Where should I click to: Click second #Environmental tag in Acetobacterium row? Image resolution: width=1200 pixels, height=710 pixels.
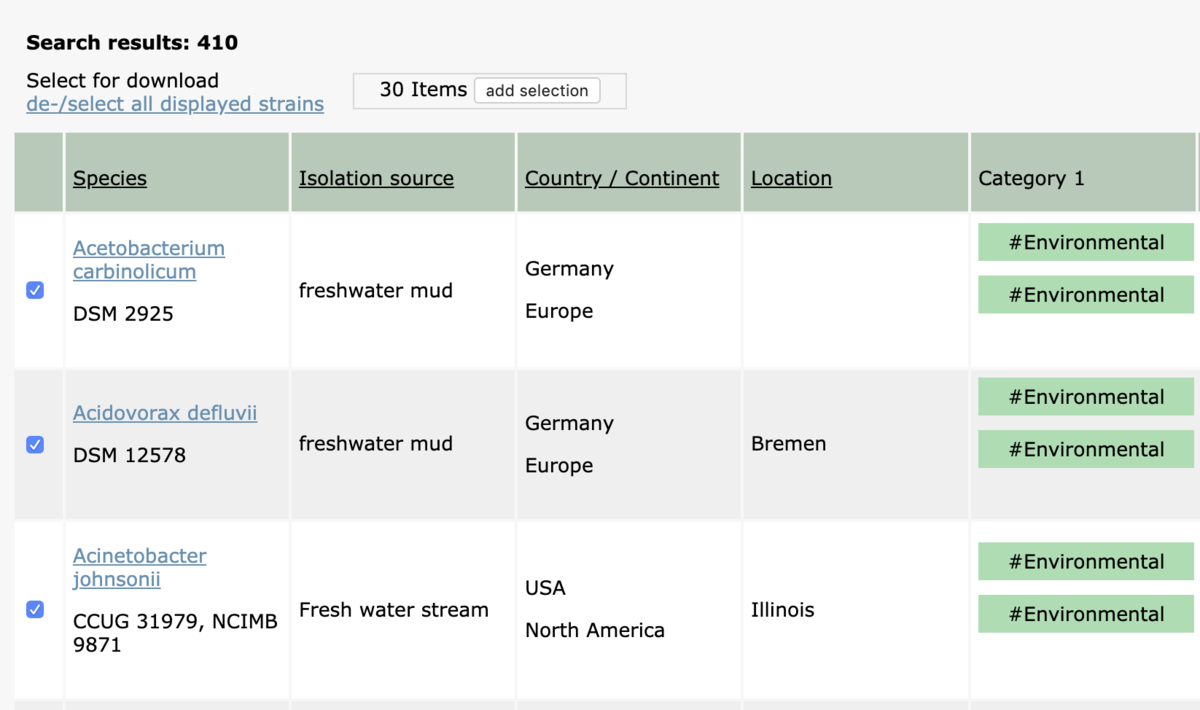[1086, 295]
